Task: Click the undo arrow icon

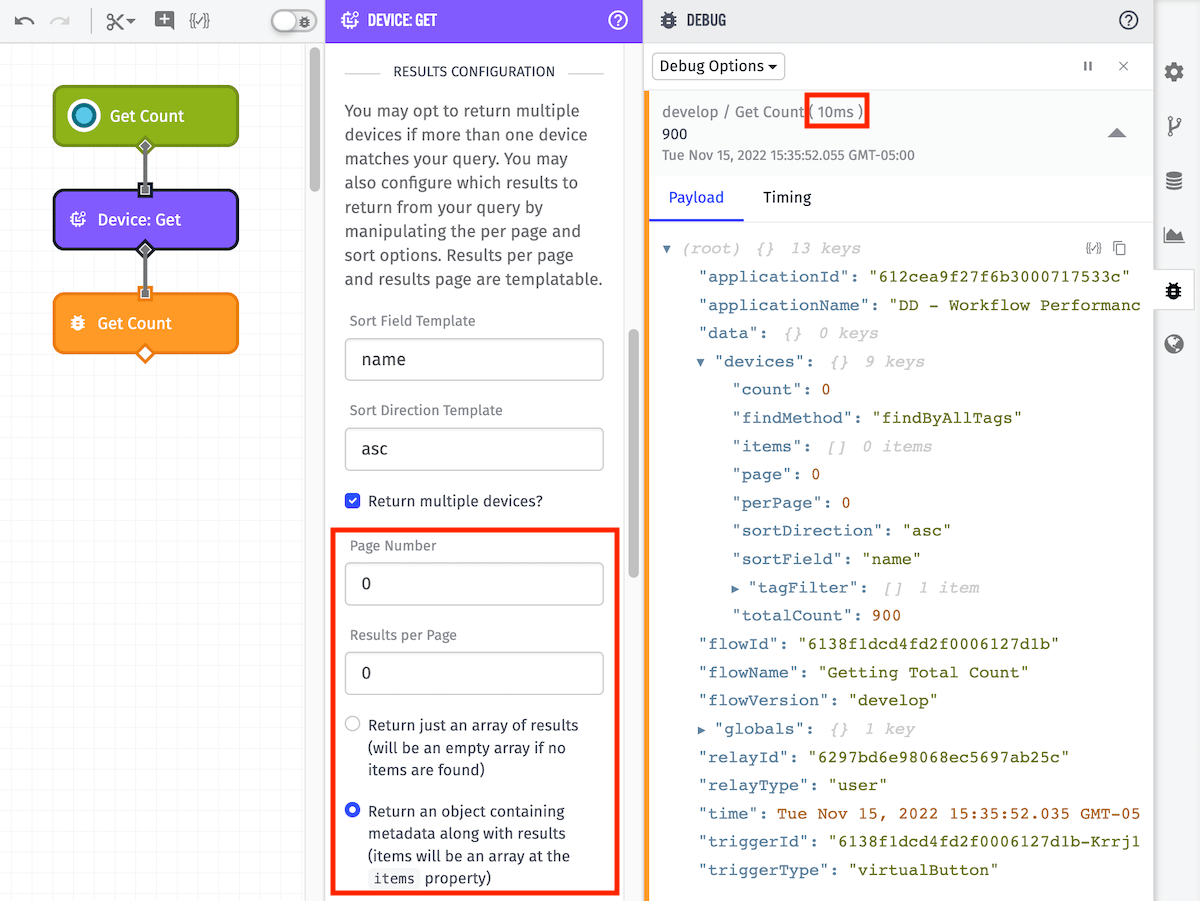Action: click(25, 21)
